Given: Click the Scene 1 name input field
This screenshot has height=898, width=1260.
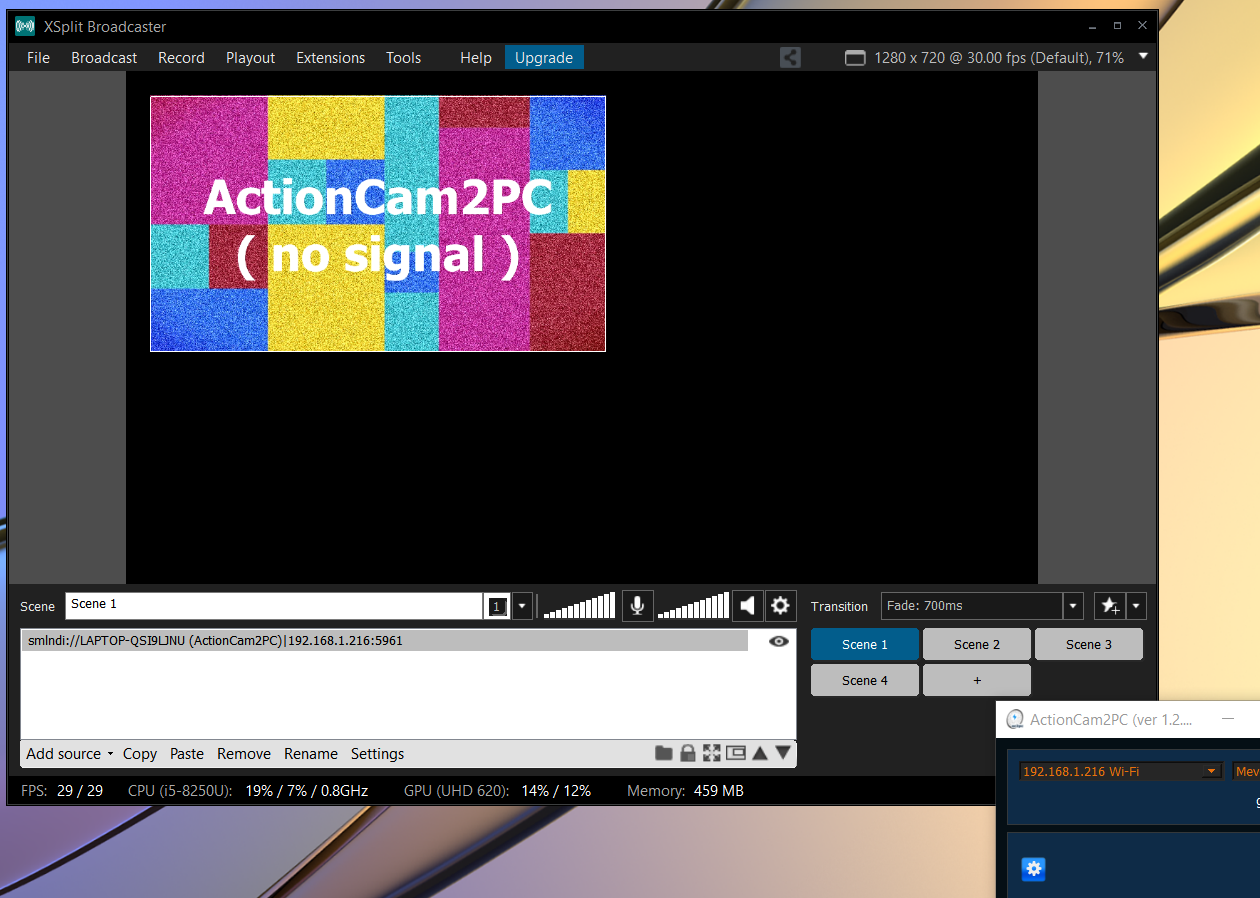Looking at the screenshot, I should (275, 606).
